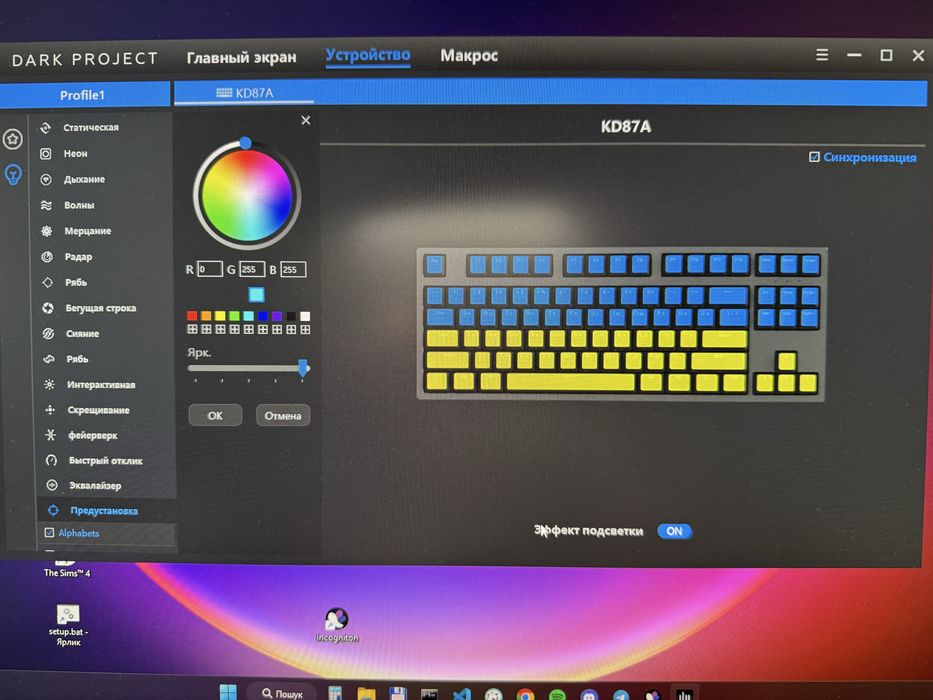This screenshot has width=933, height=700.
Task: Save custom color under the cyan swatch
Action: coord(249,329)
